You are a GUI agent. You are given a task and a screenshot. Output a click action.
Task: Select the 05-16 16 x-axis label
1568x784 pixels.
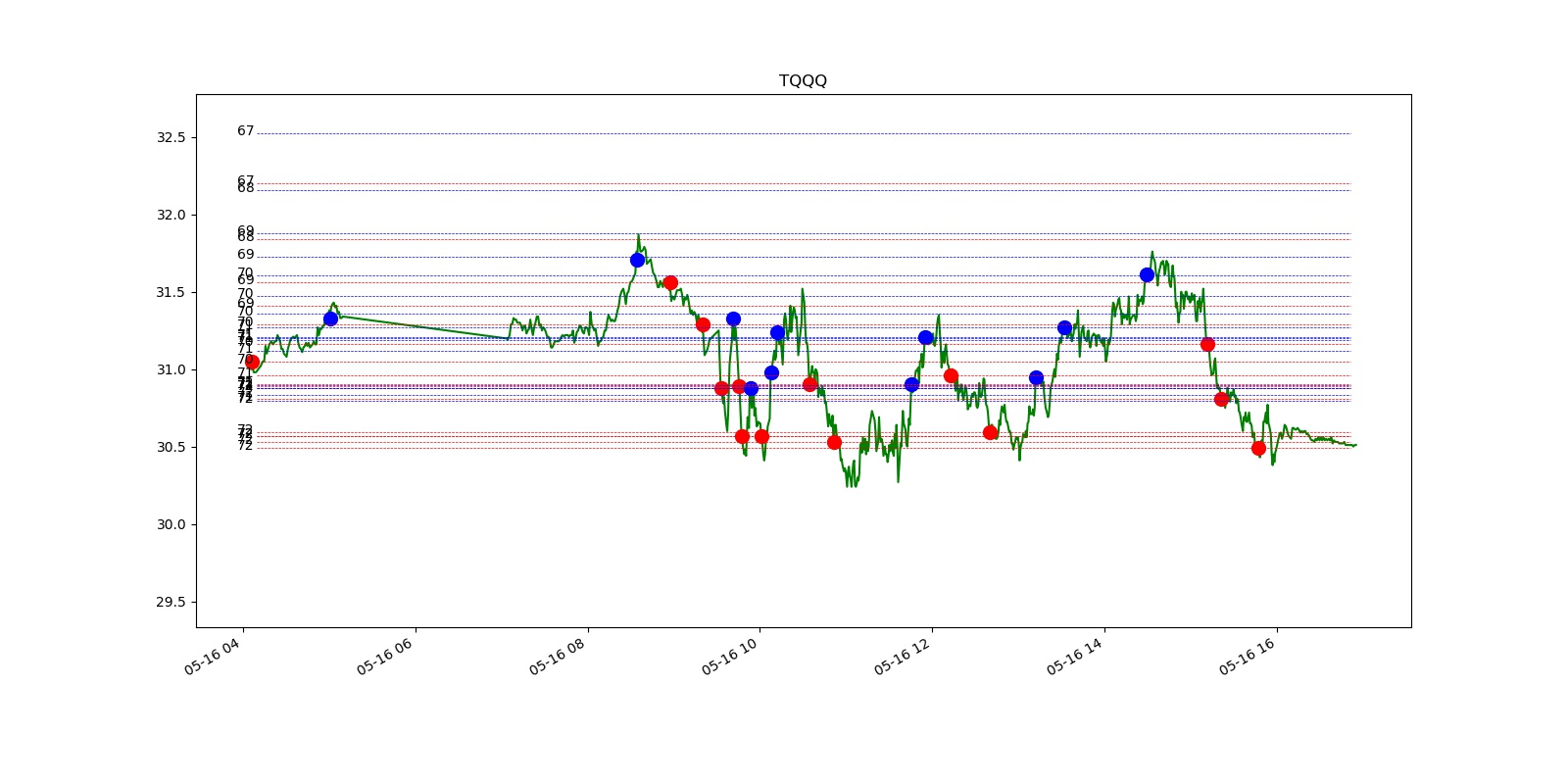click(x=1248, y=655)
